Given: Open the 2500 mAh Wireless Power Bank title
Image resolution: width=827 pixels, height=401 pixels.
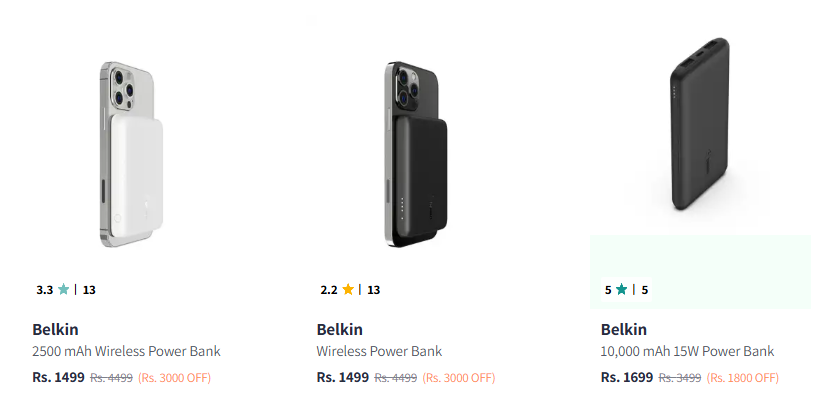Looking at the screenshot, I should [126, 351].
